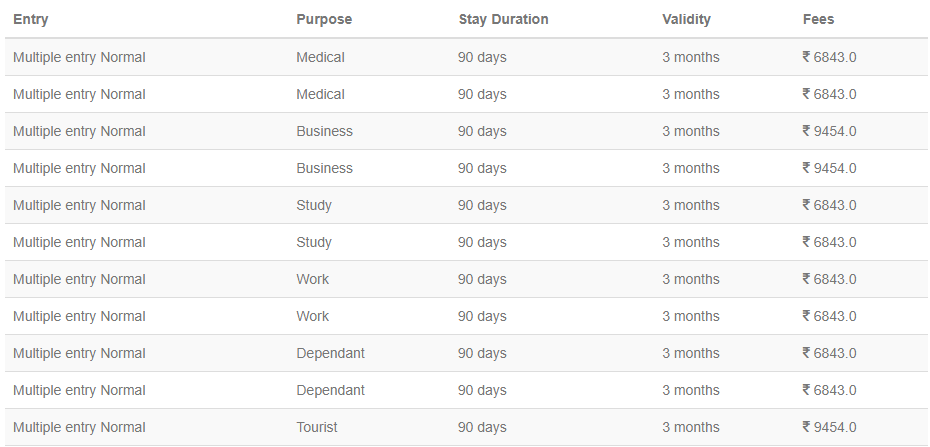Select Multiple entry Normal in the Tourist row
The image size is (930, 447).
click(79, 427)
